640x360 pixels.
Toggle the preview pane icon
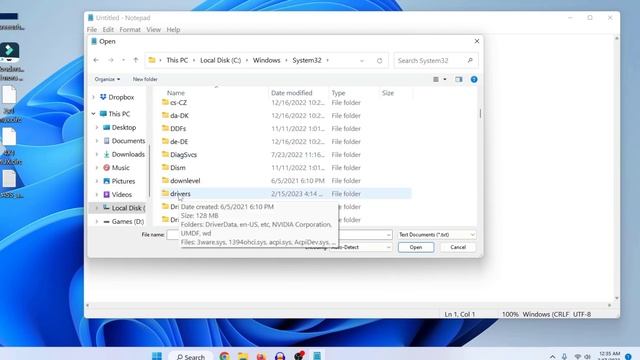coord(459,79)
